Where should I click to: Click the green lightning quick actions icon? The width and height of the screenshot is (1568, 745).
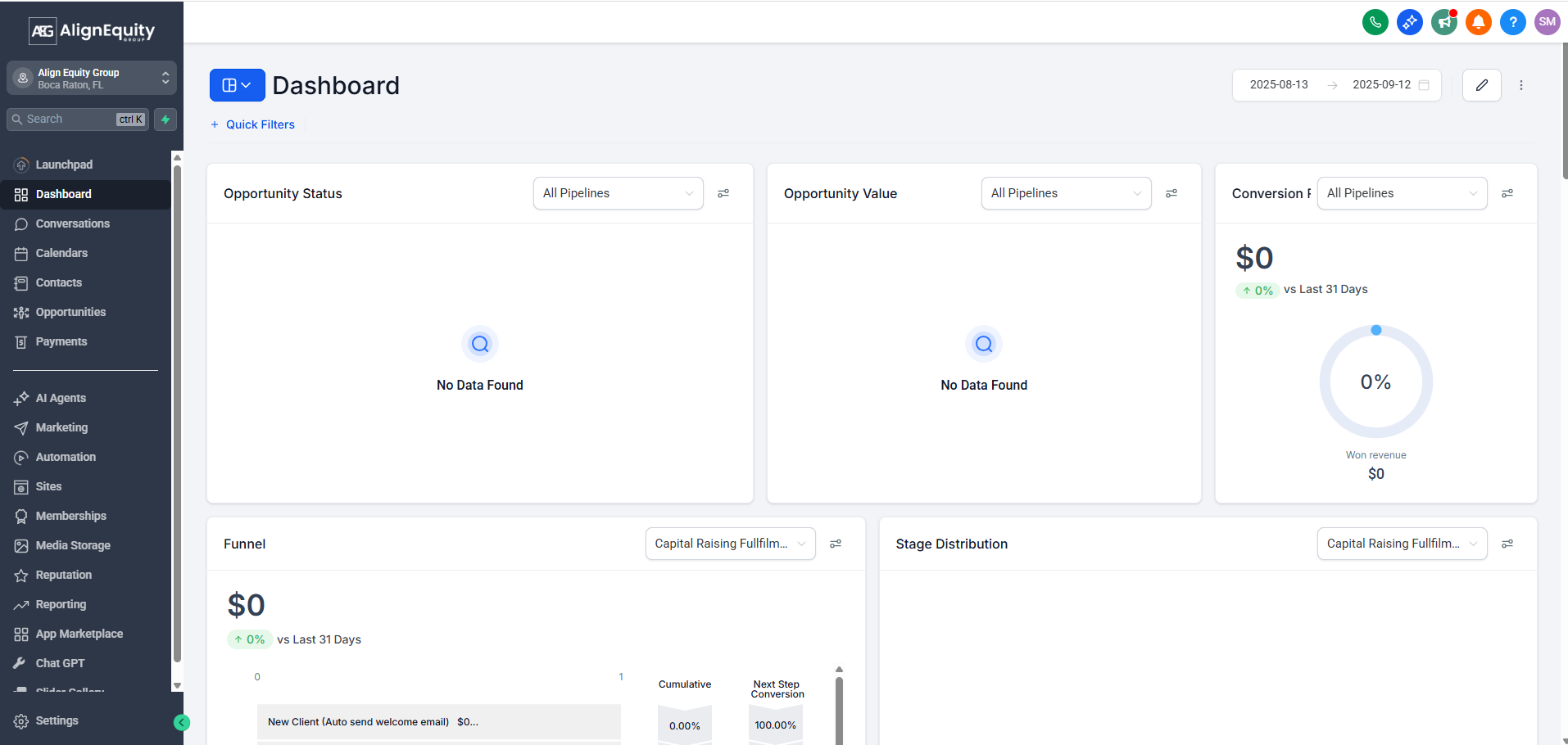click(165, 120)
